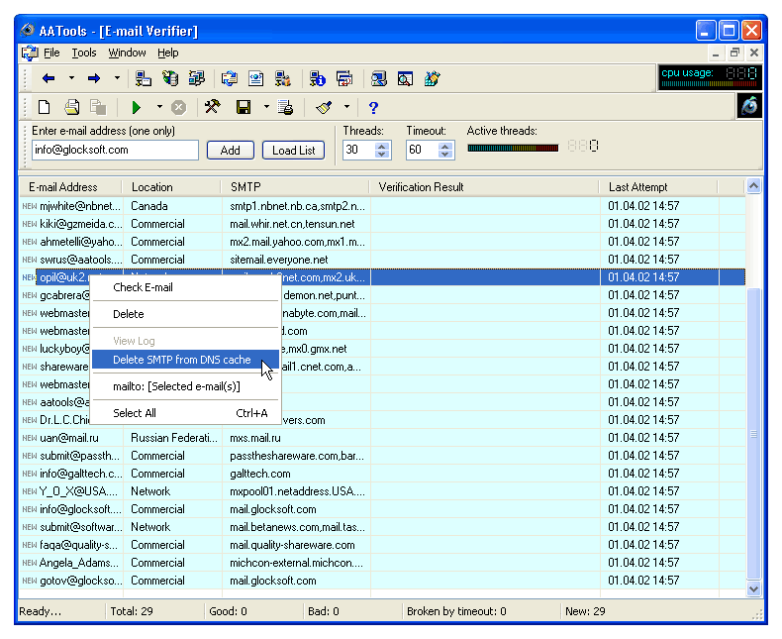Screen dimensions: 782x639
Task: Choose Select All in context menu
Action: pos(185,413)
